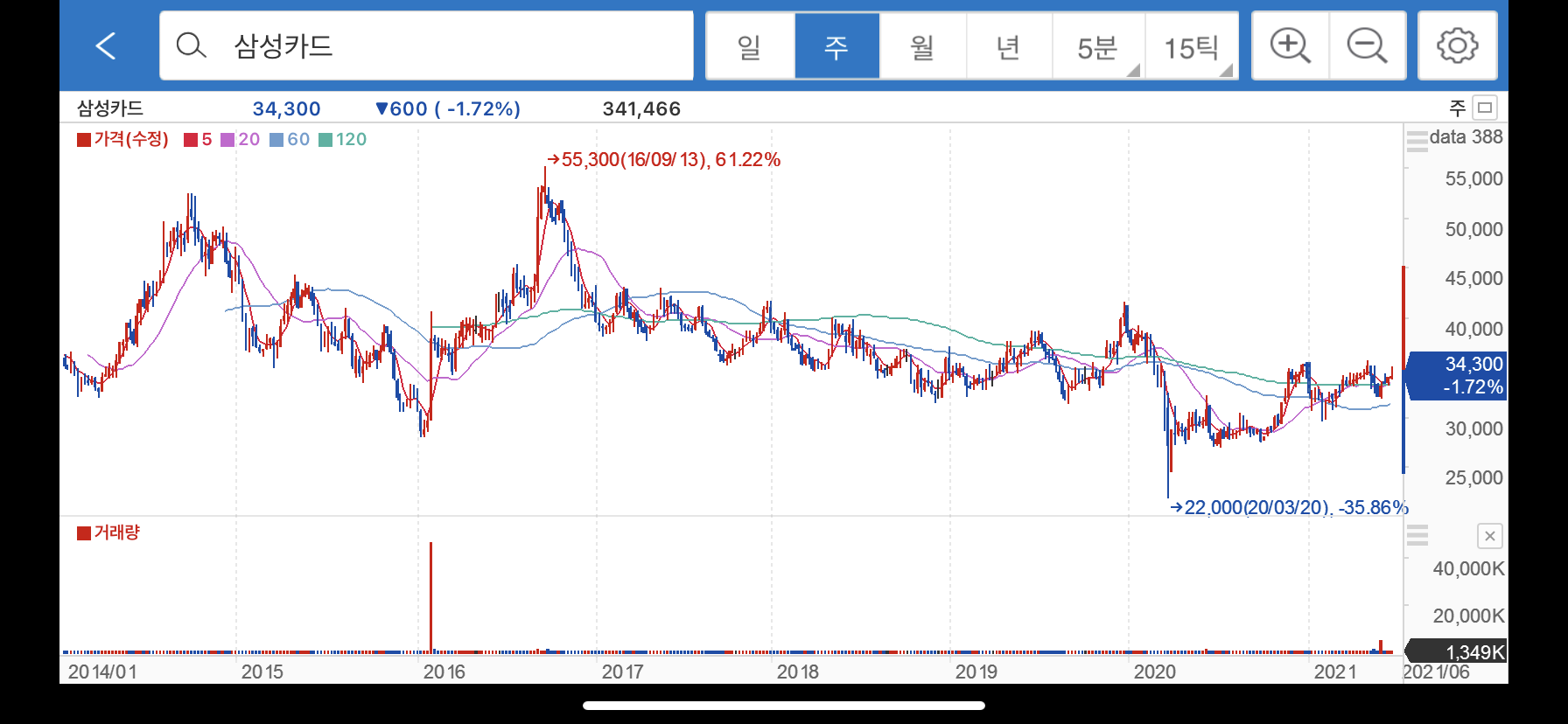Tap the 25,000 price axis label
The width and height of the screenshot is (1568, 724).
pyautogui.click(x=1473, y=478)
